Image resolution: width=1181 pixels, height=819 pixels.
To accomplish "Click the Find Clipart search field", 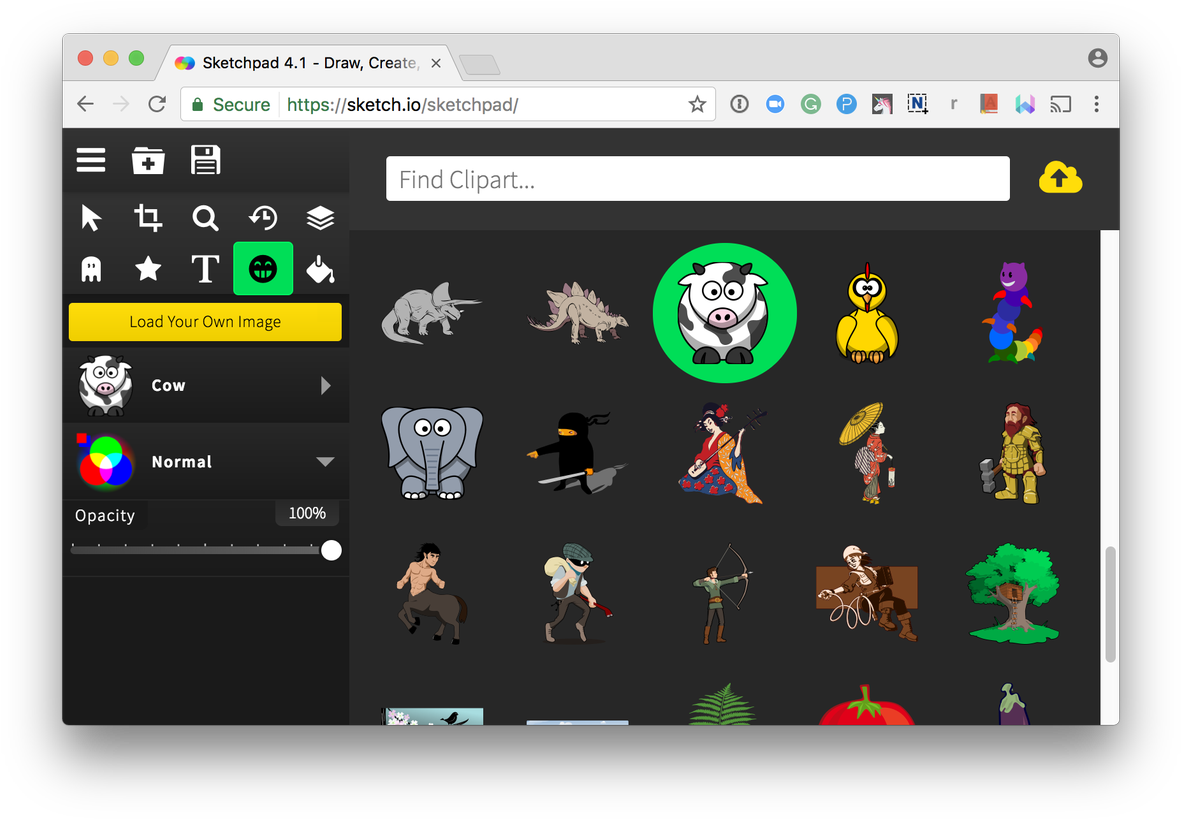I will tap(697, 179).
